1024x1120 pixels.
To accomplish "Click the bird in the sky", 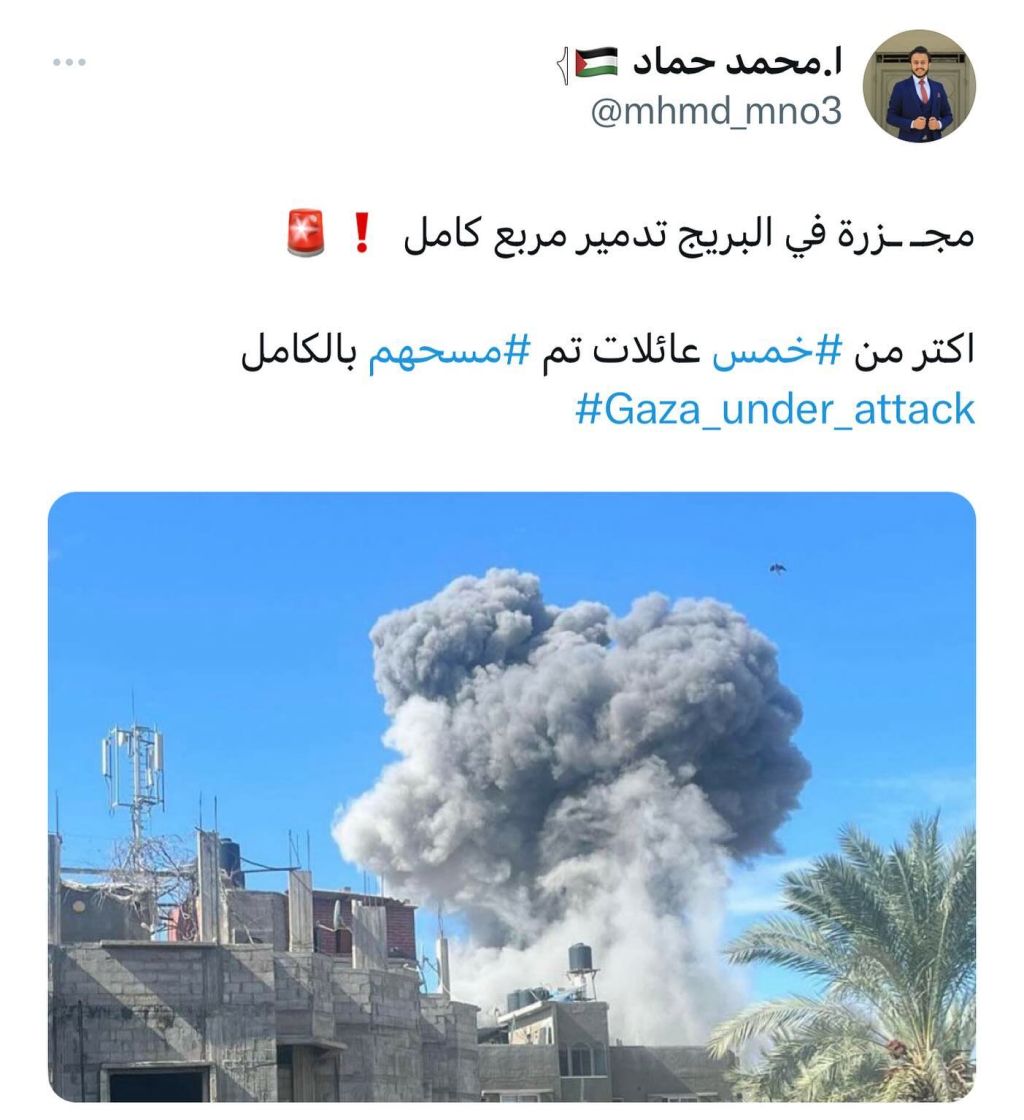I will 778,569.
